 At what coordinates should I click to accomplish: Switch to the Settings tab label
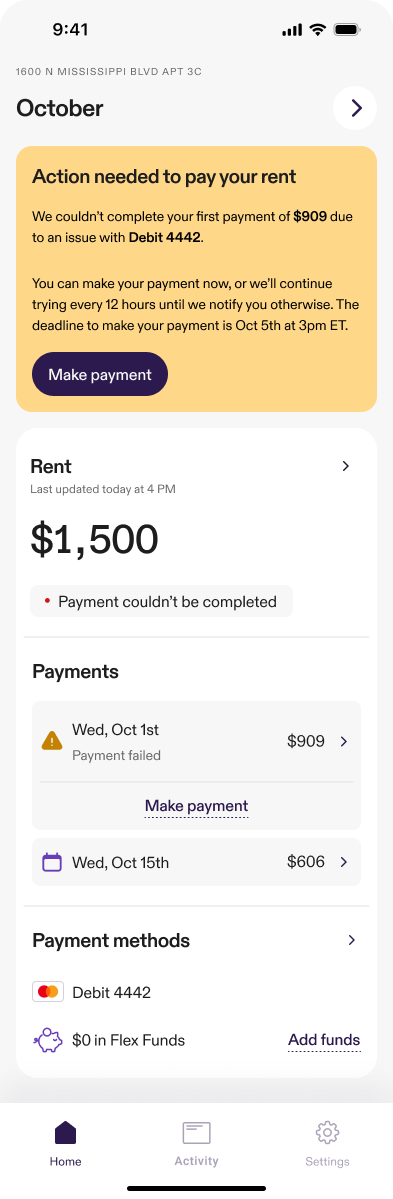pyautogui.click(x=327, y=1162)
